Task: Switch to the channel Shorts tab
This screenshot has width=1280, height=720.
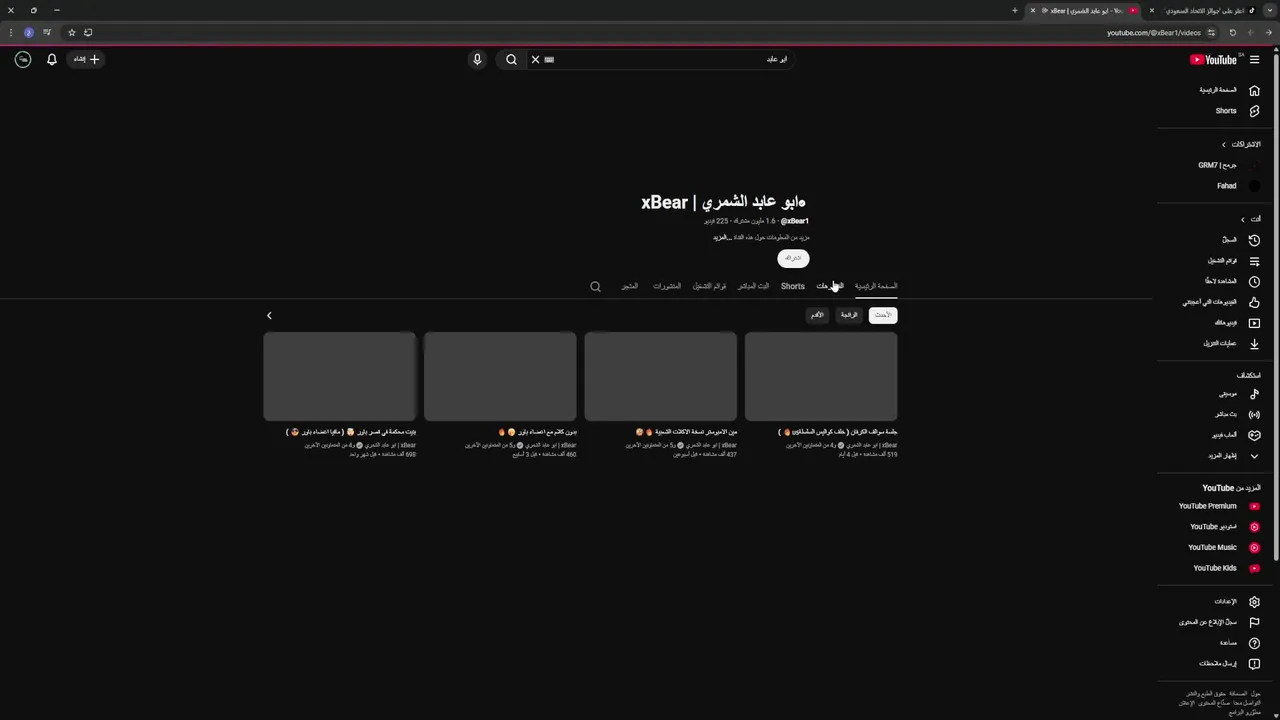Action: tap(793, 286)
